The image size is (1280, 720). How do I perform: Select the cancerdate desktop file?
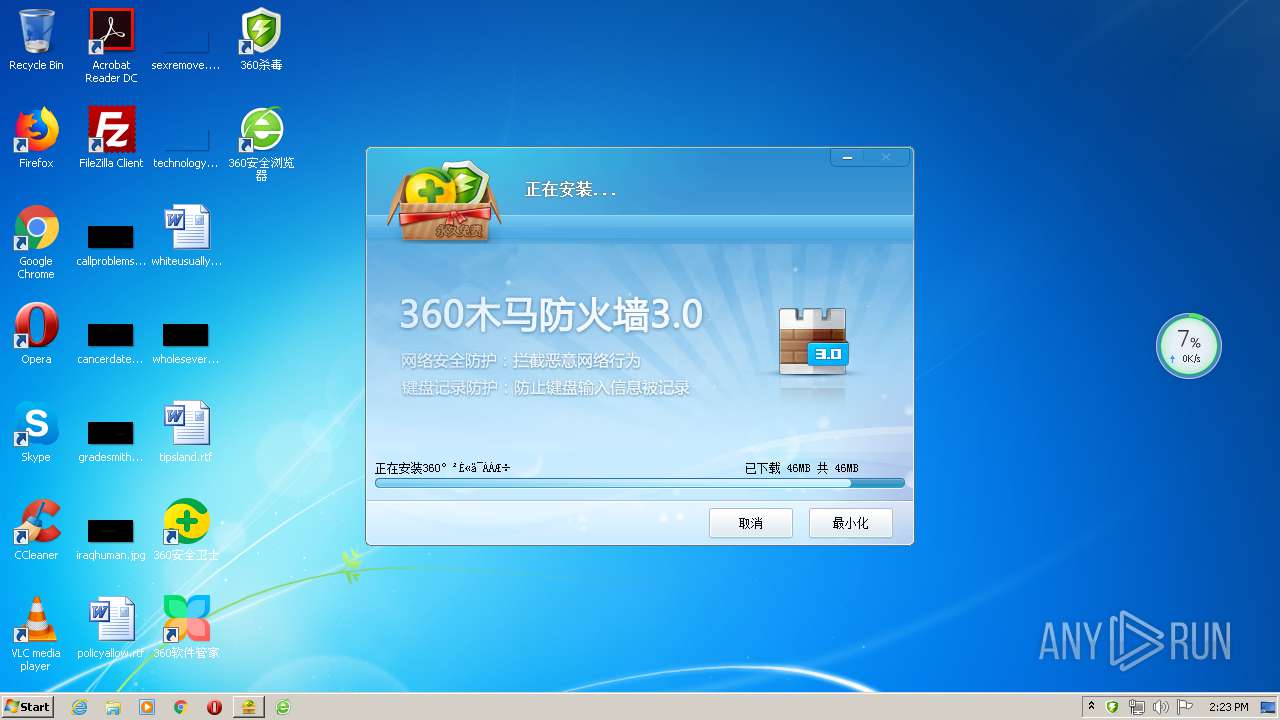pos(111,342)
